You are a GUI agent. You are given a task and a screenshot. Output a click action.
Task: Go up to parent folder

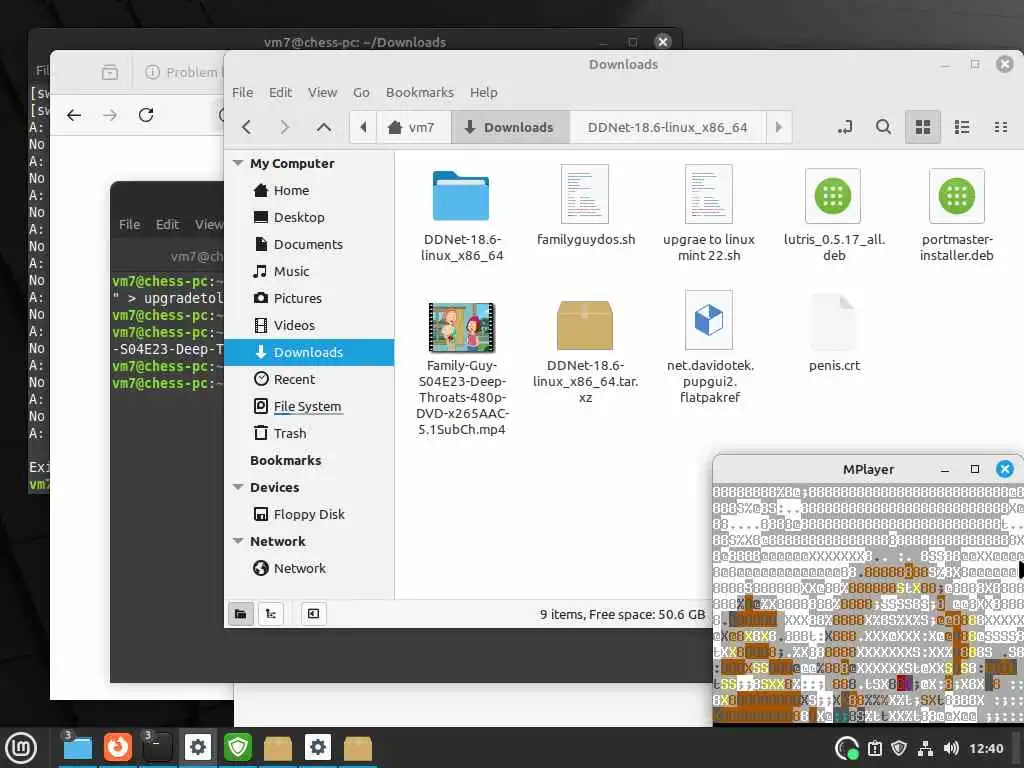tap(323, 127)
